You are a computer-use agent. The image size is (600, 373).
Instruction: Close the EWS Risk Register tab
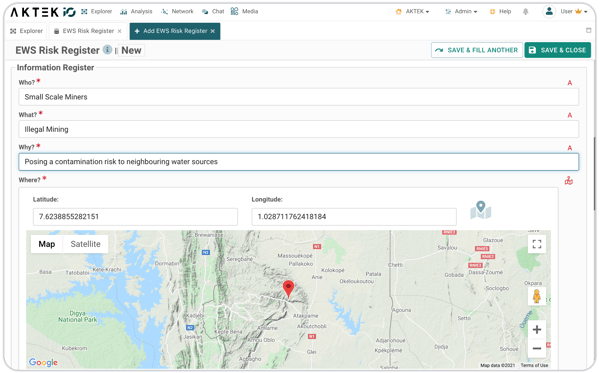point(120,31)
